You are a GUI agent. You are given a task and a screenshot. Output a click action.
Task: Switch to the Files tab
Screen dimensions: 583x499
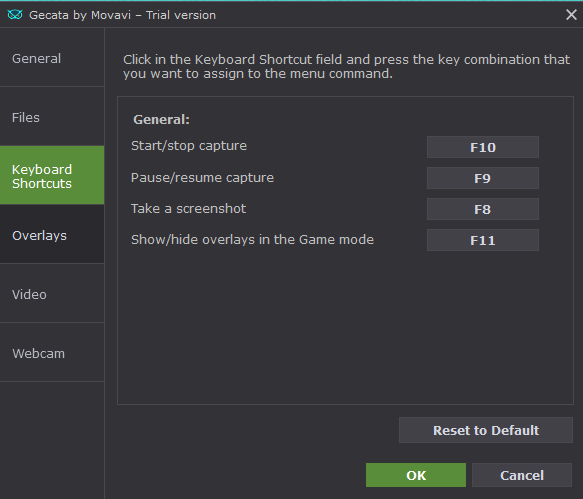pos(52,117)
